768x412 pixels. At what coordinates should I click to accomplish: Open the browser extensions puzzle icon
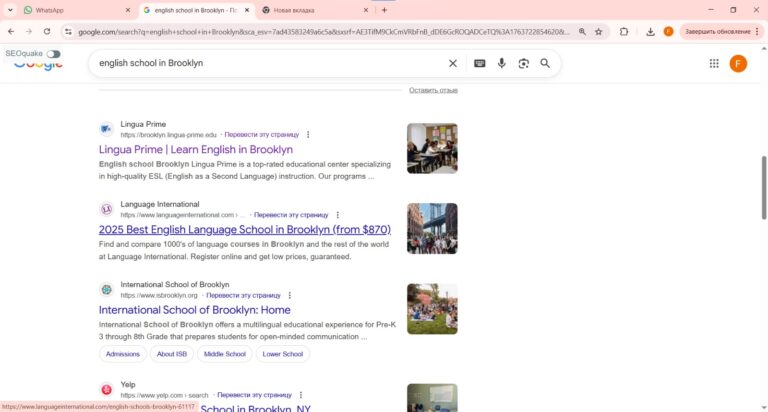624,31
